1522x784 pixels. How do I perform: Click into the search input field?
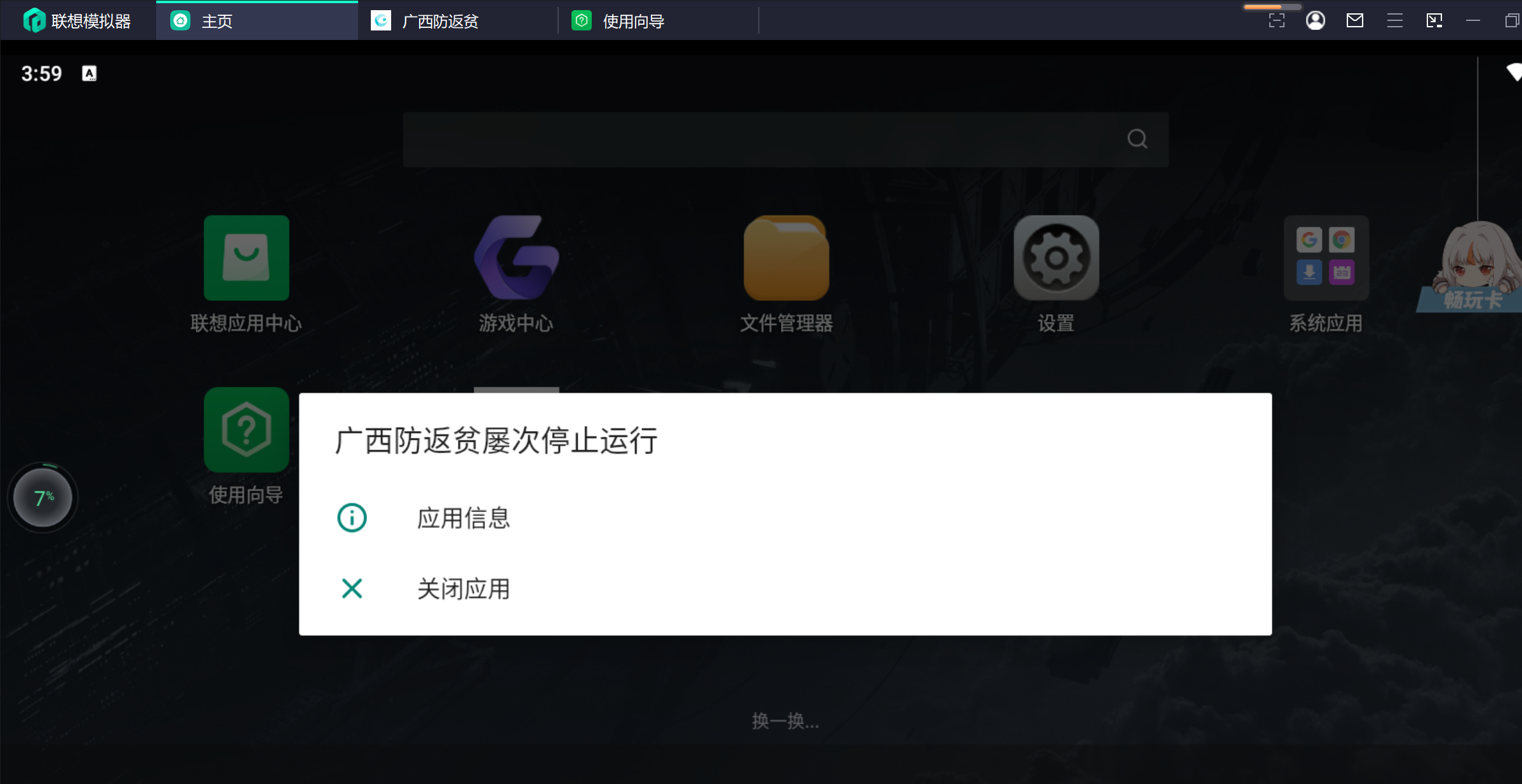[x=785, y=140]
